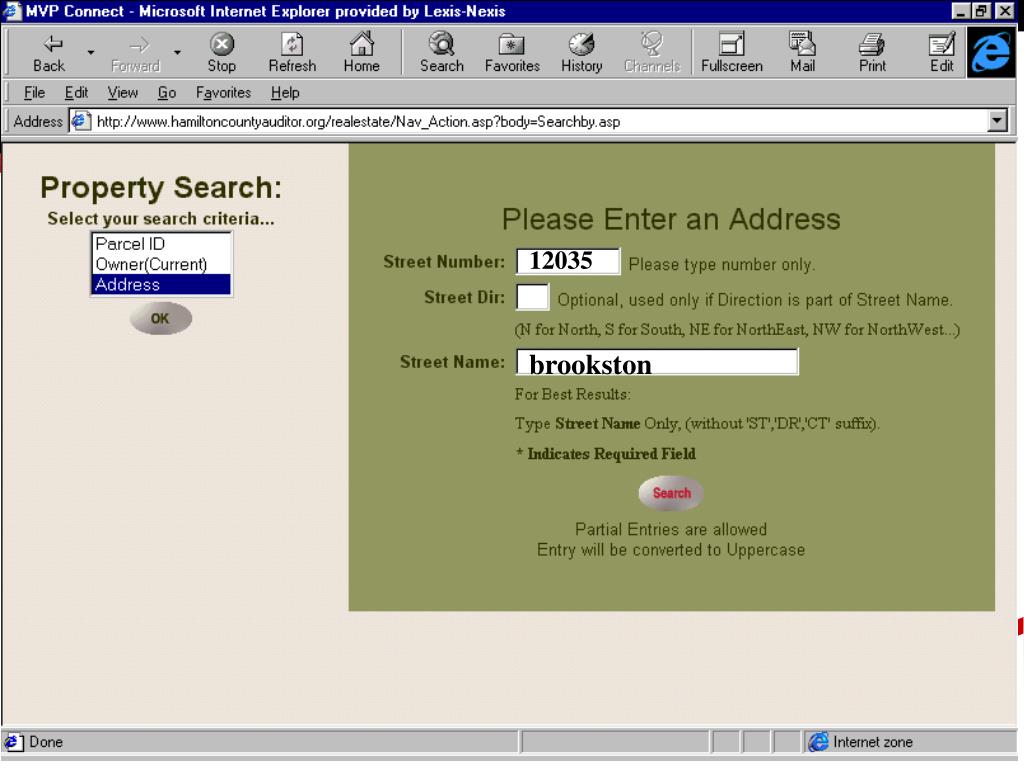Viewport: 1024px width, 768px height.
Task: Click 'Entry will be converted to Uppercase' text
Action: click(671, 550)
